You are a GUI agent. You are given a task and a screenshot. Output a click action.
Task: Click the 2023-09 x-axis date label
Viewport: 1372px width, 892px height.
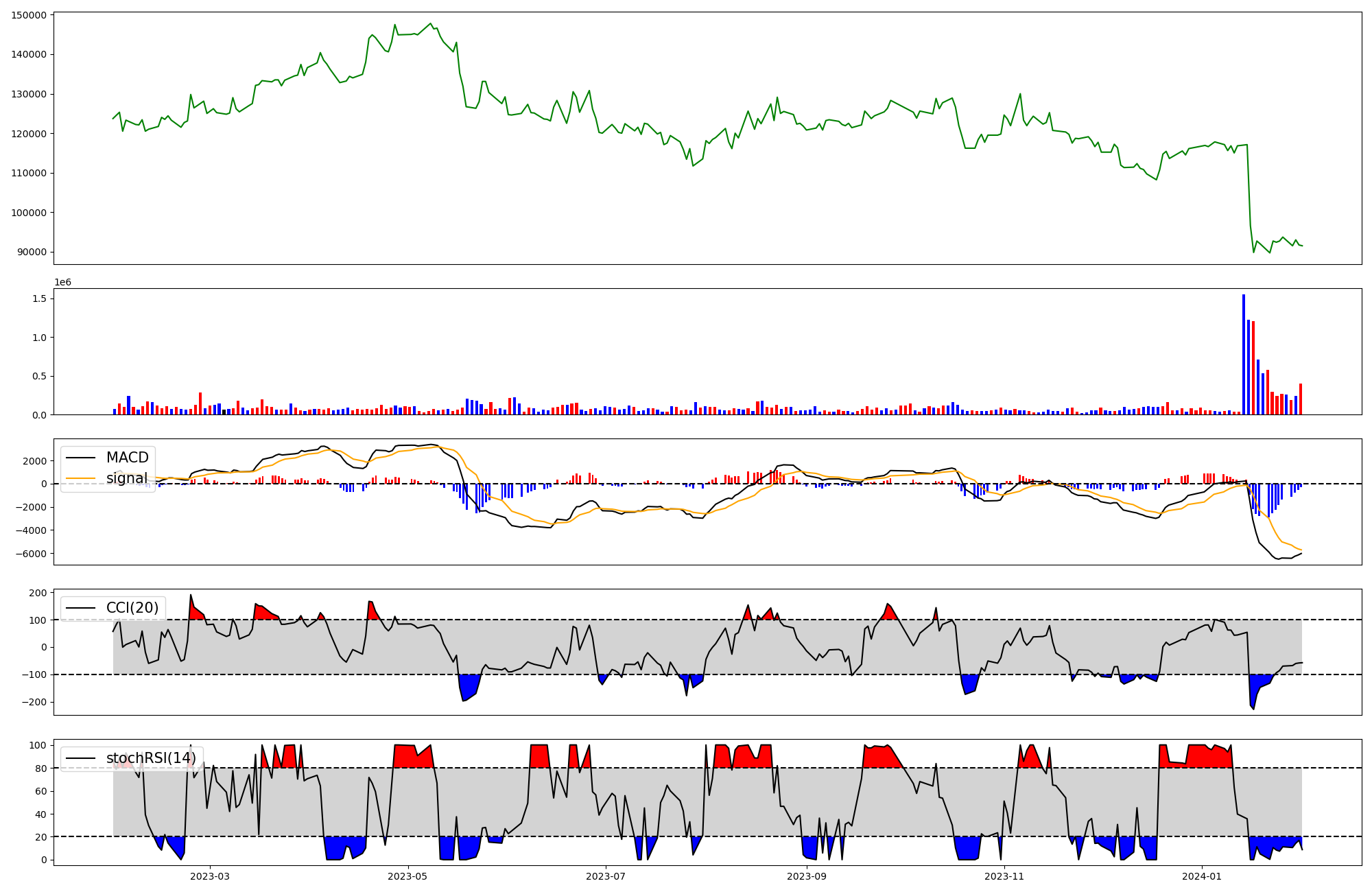pyautogui.click(x=807, y=876)
